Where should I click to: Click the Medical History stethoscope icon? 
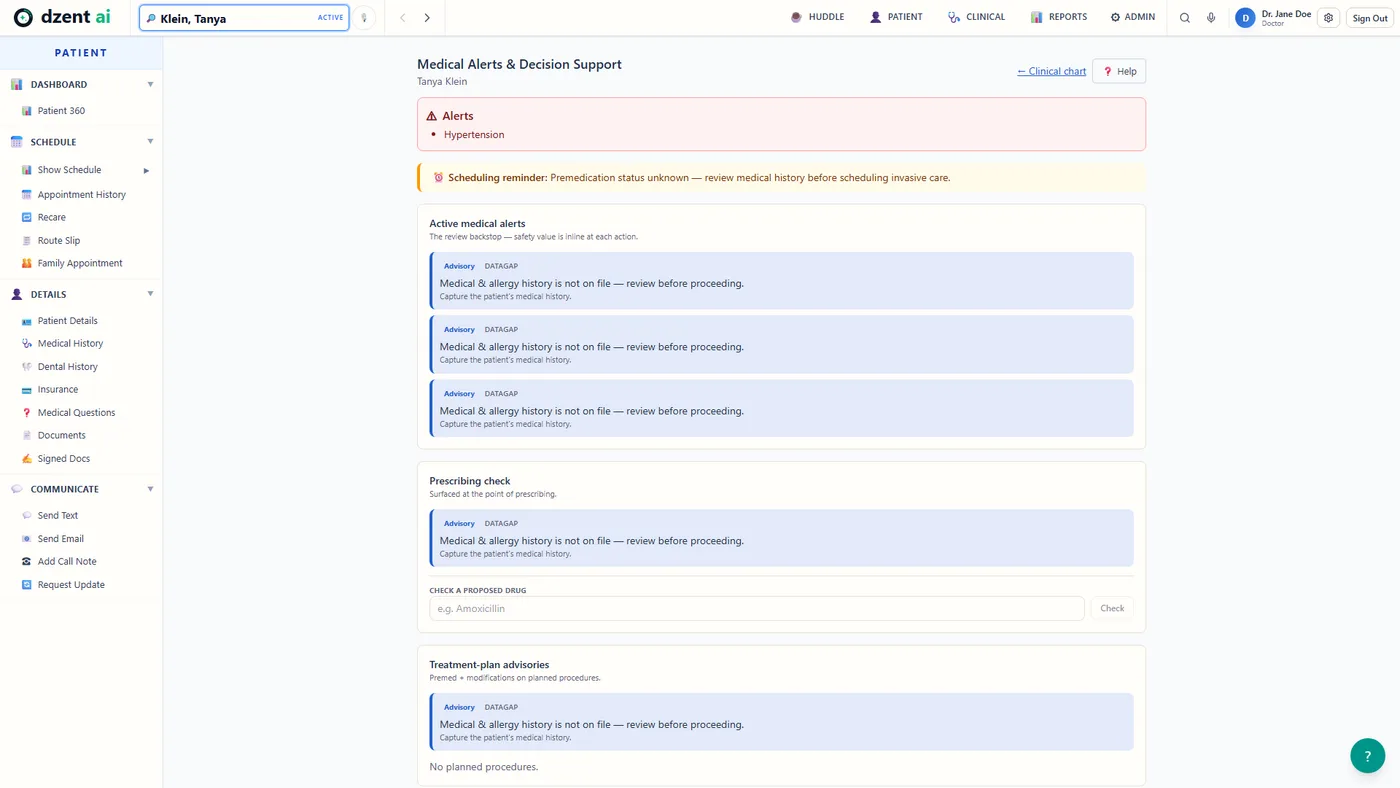click(27, 344)
